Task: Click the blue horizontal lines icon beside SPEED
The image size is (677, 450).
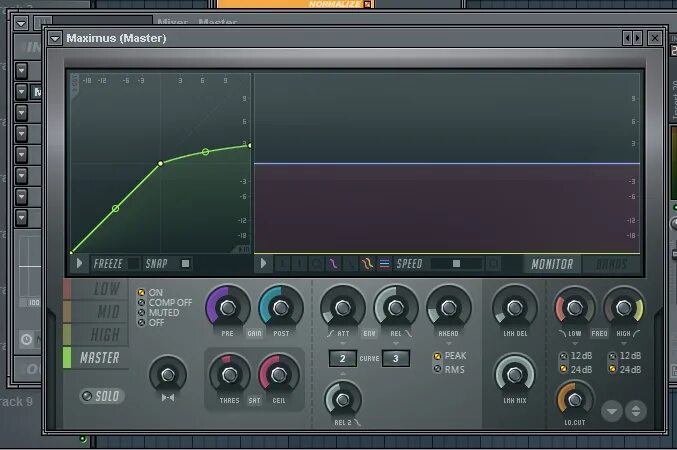Action: [384, 263]
